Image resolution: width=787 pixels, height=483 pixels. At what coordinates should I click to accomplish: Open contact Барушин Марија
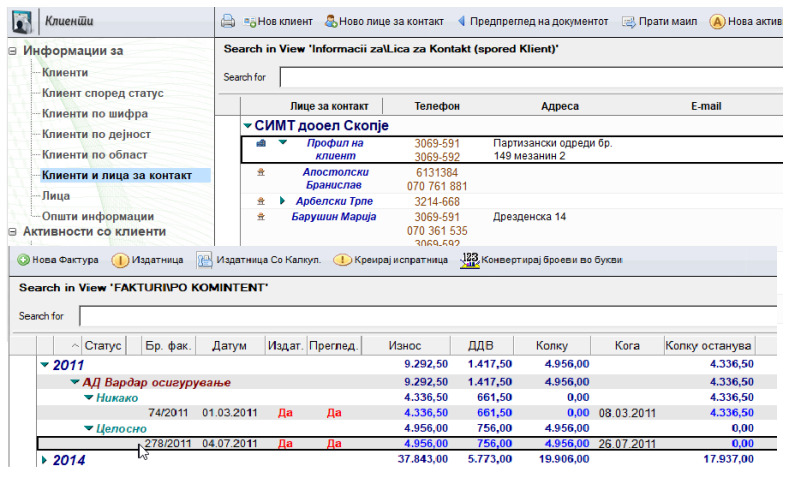(x=334, y=217)
